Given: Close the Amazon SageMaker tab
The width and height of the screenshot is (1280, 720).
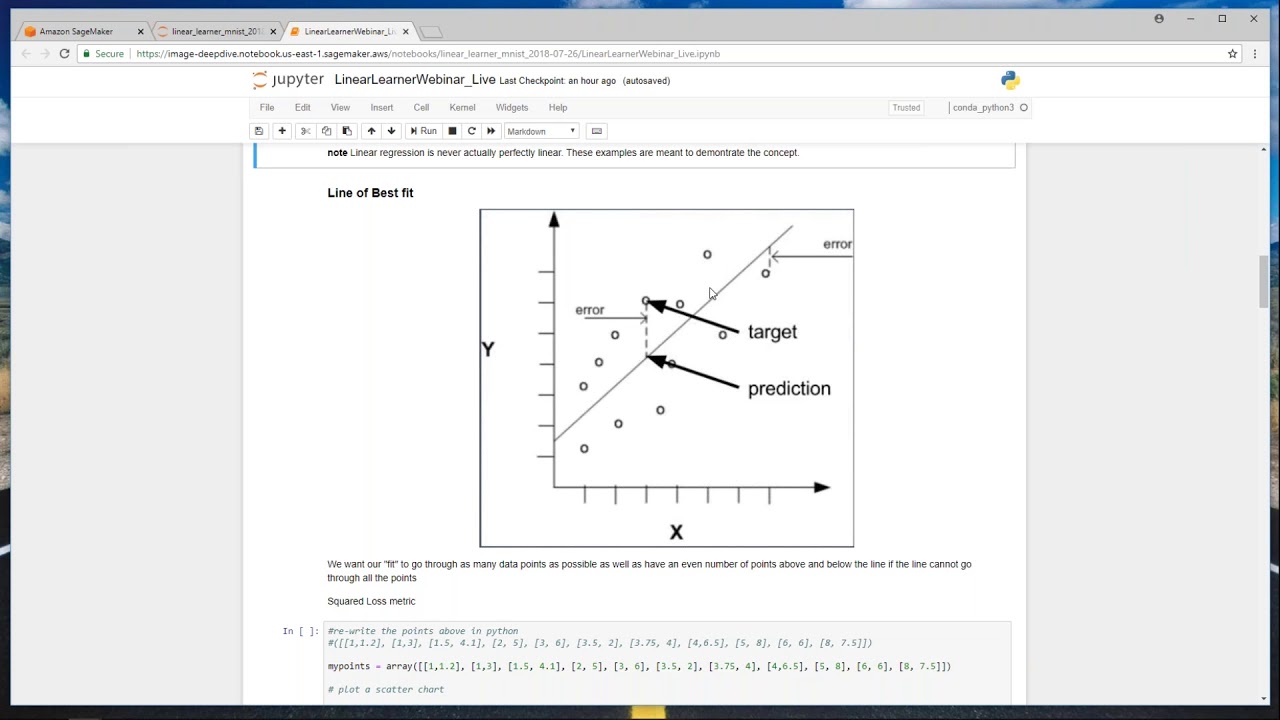Looking at the screenshot, I should [x=140, y=32].
